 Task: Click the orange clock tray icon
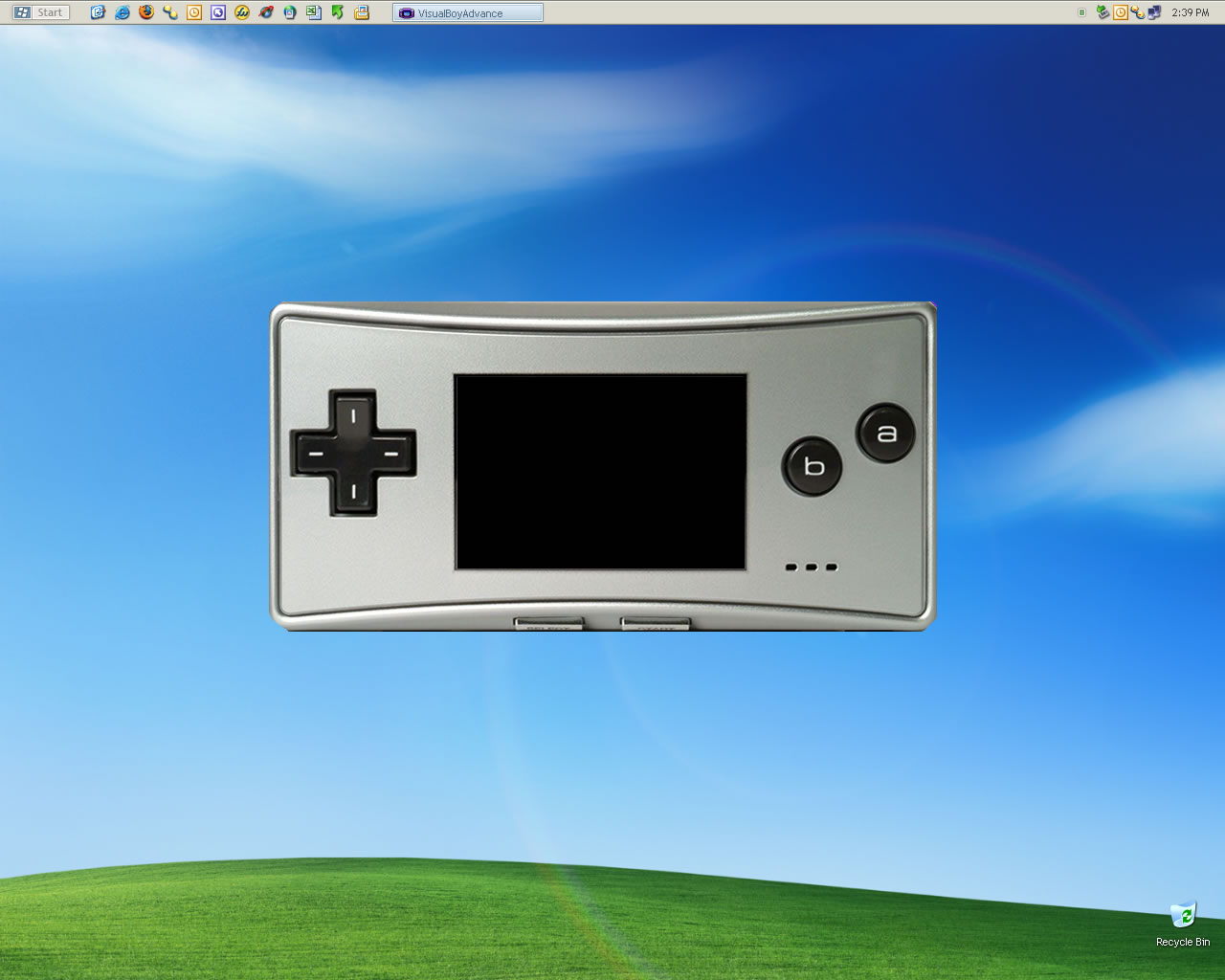coord(1120,12)
